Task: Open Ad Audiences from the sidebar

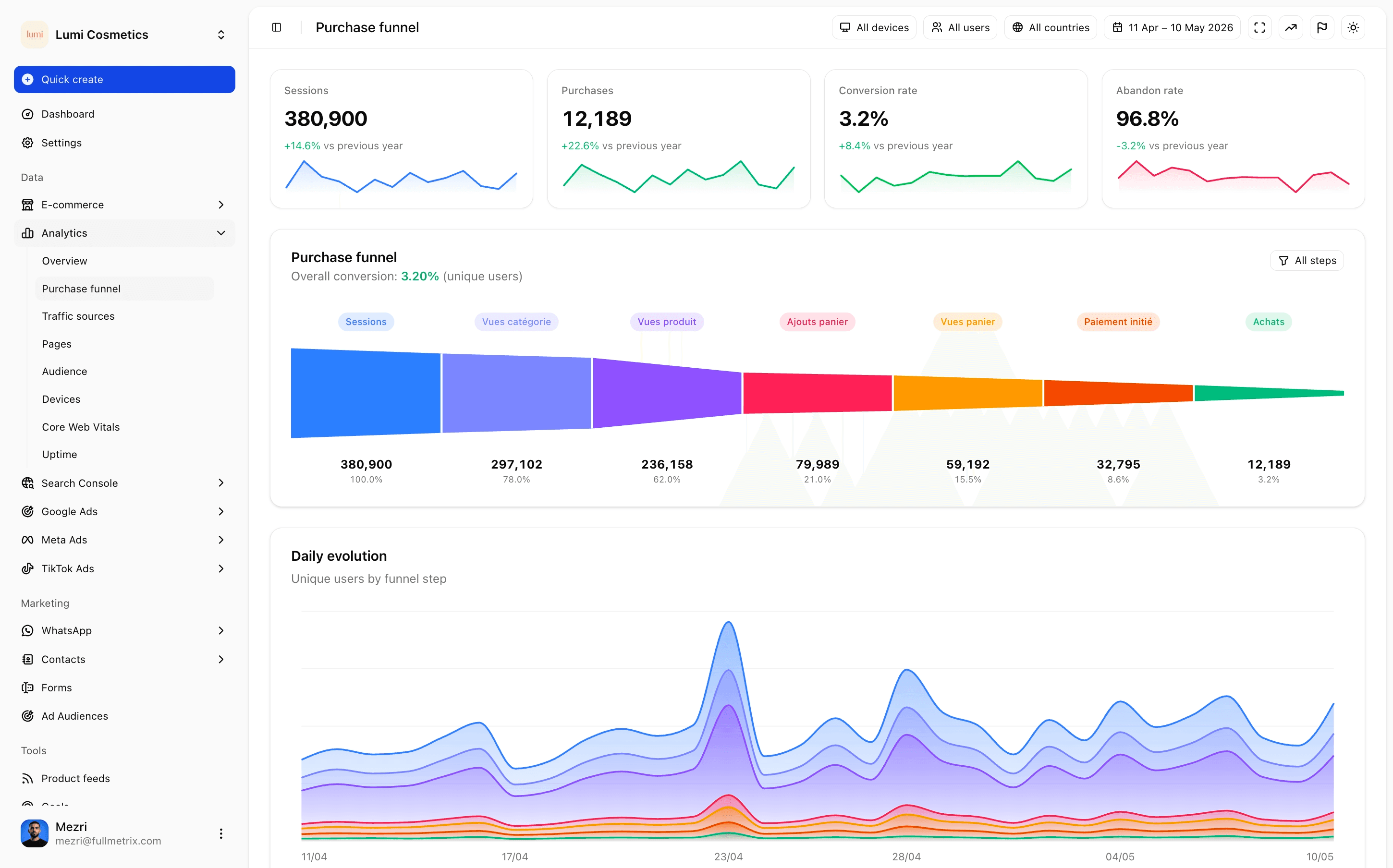Action: click(124, 716)
